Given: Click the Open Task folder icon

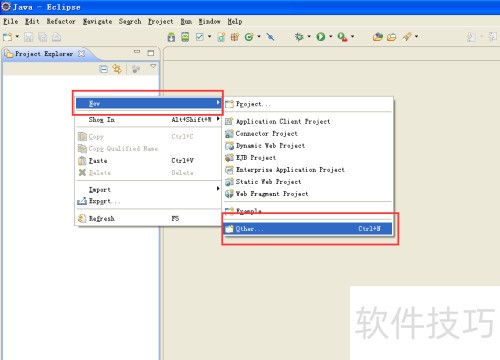Looking at the screenshot, I should pos(392,37).
